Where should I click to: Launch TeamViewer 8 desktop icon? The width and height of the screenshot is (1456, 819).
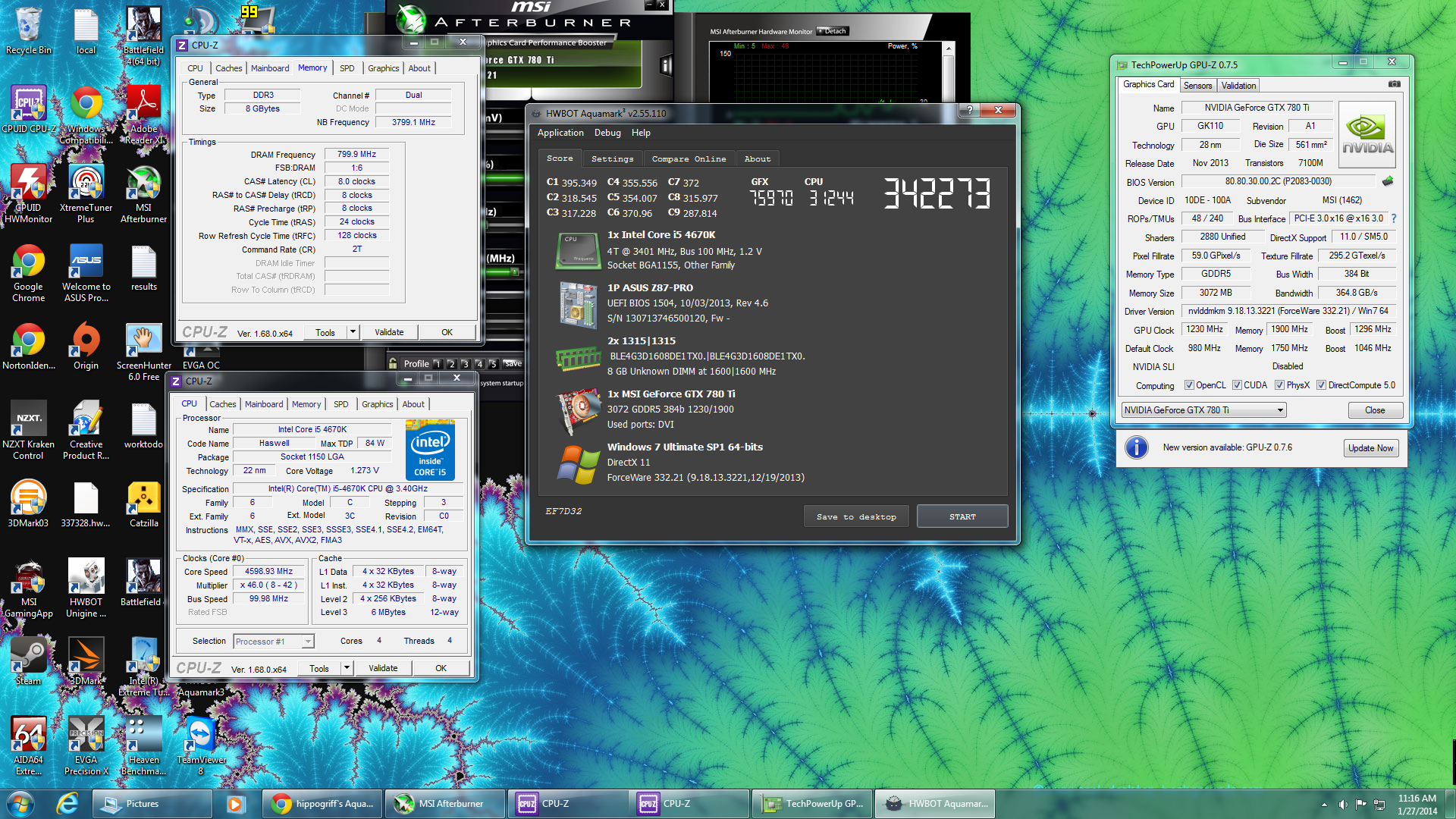pyautogui.click(x=201, y=746)
